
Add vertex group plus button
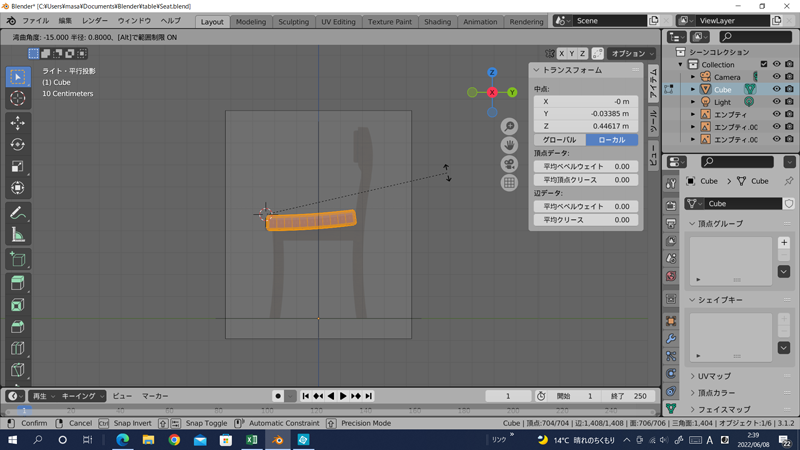point(784,242)
